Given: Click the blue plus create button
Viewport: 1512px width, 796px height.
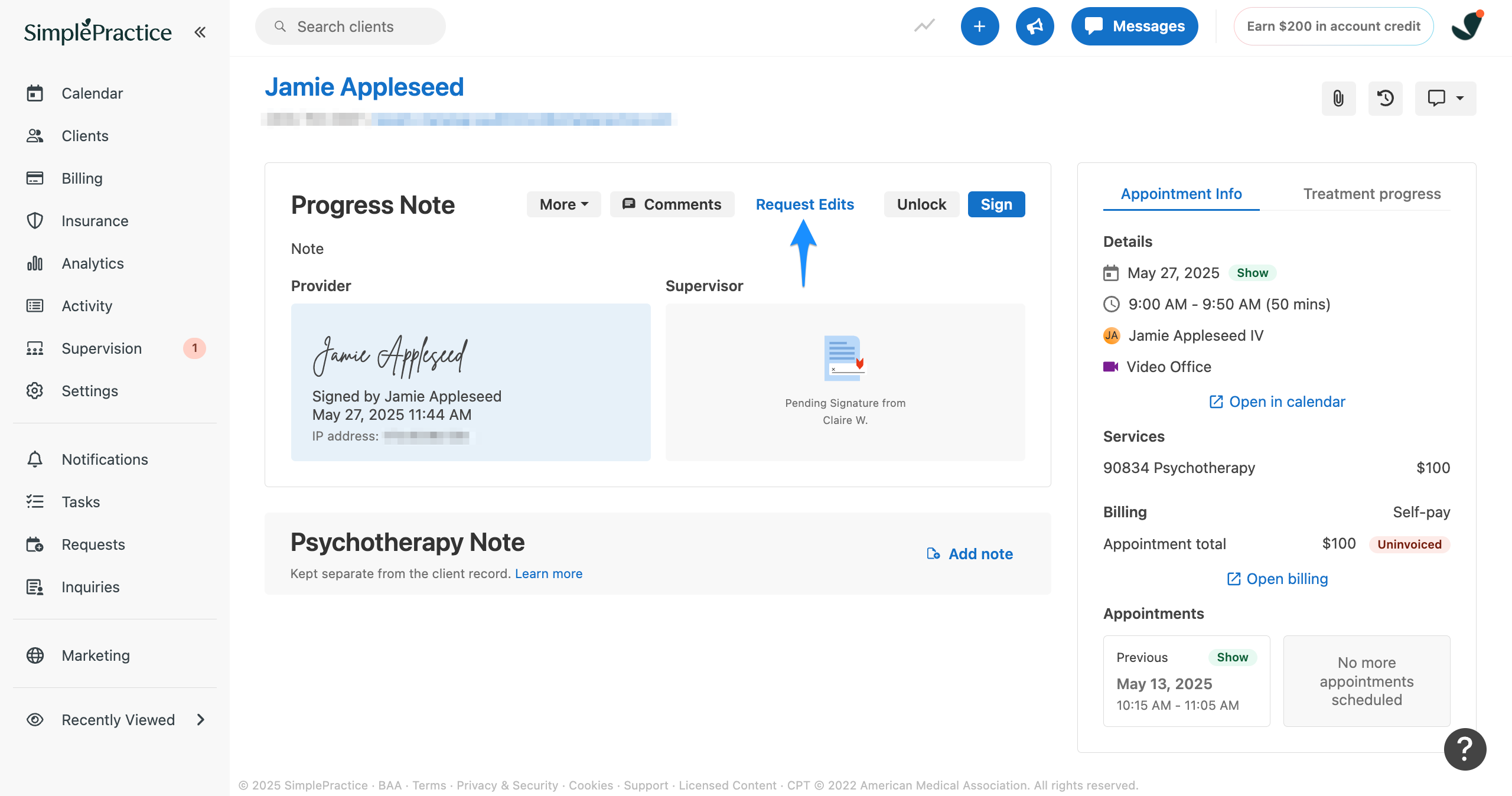Looking at the screenshot, I should 980,27.
